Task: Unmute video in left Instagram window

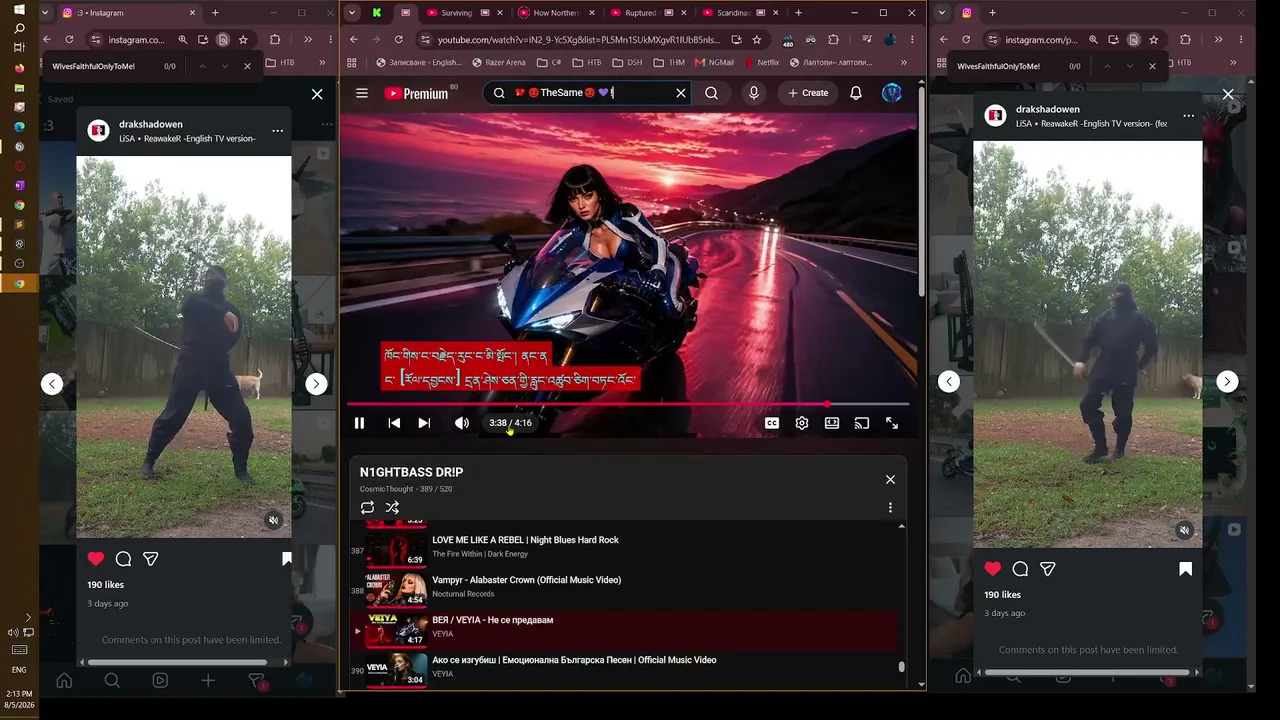Action: [x=273, y=520]
